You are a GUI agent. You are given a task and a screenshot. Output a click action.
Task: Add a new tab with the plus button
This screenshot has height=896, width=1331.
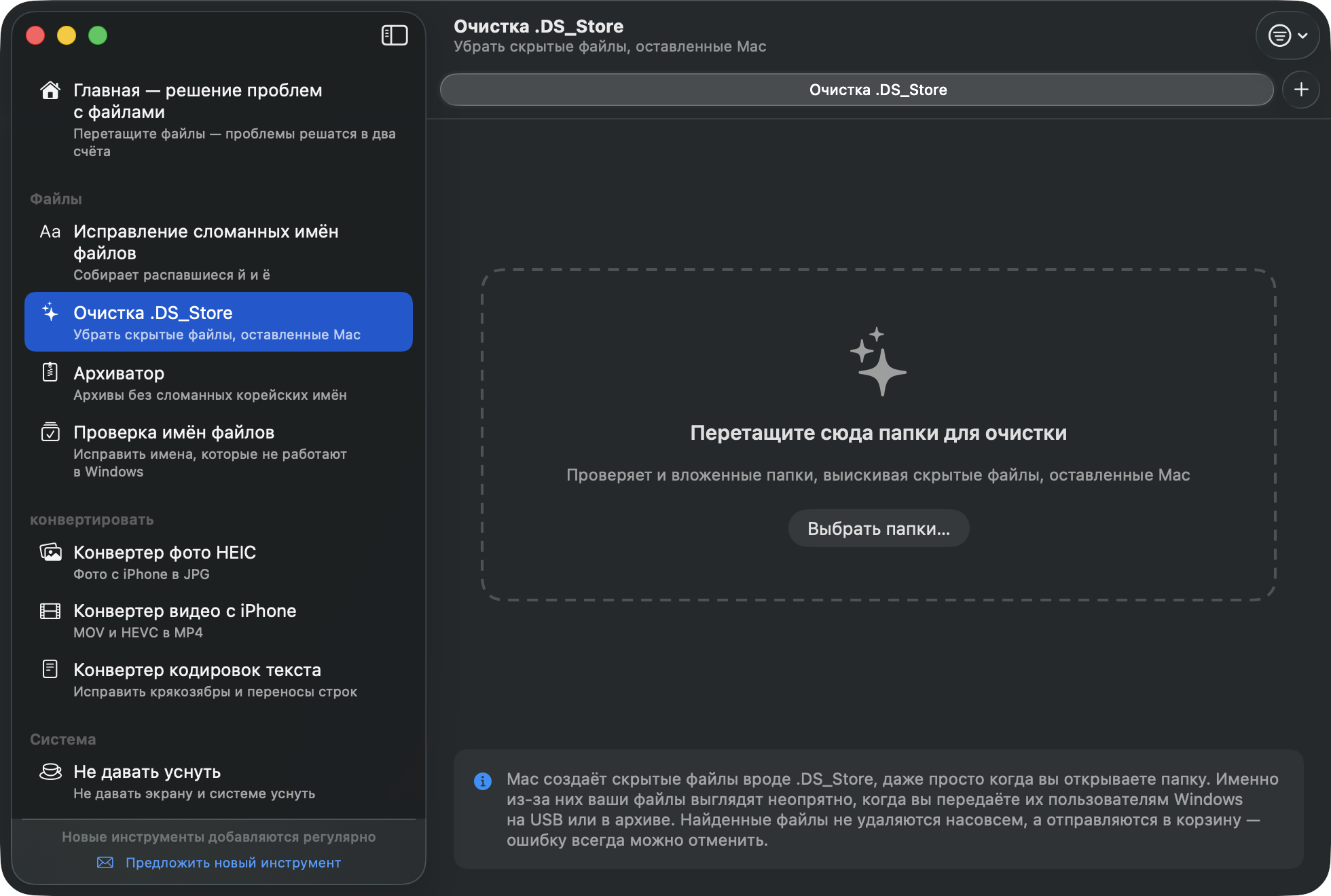[1301, 90]
